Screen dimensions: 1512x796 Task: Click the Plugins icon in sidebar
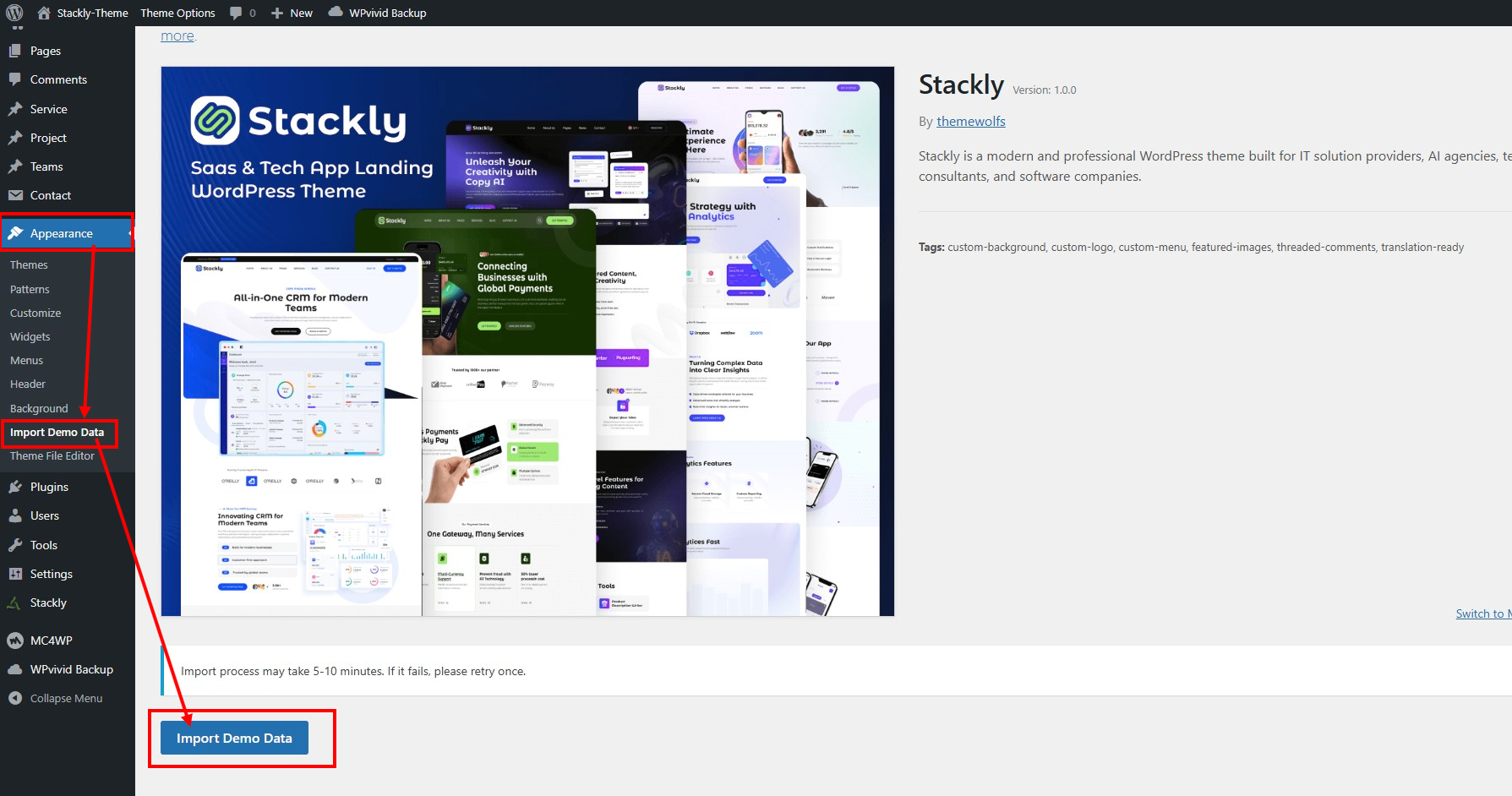(15, 487)
